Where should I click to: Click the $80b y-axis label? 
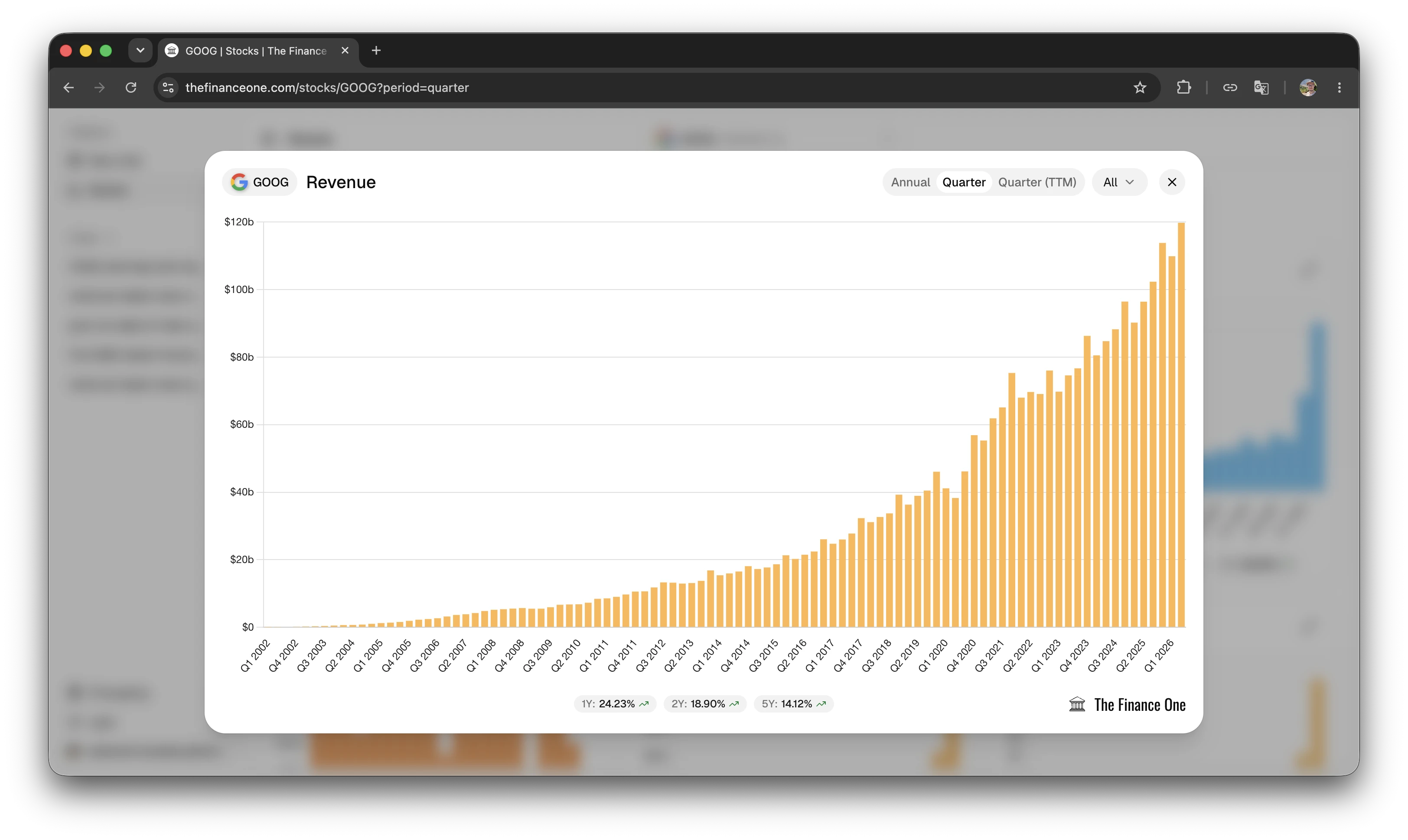[x=242, y=357]
